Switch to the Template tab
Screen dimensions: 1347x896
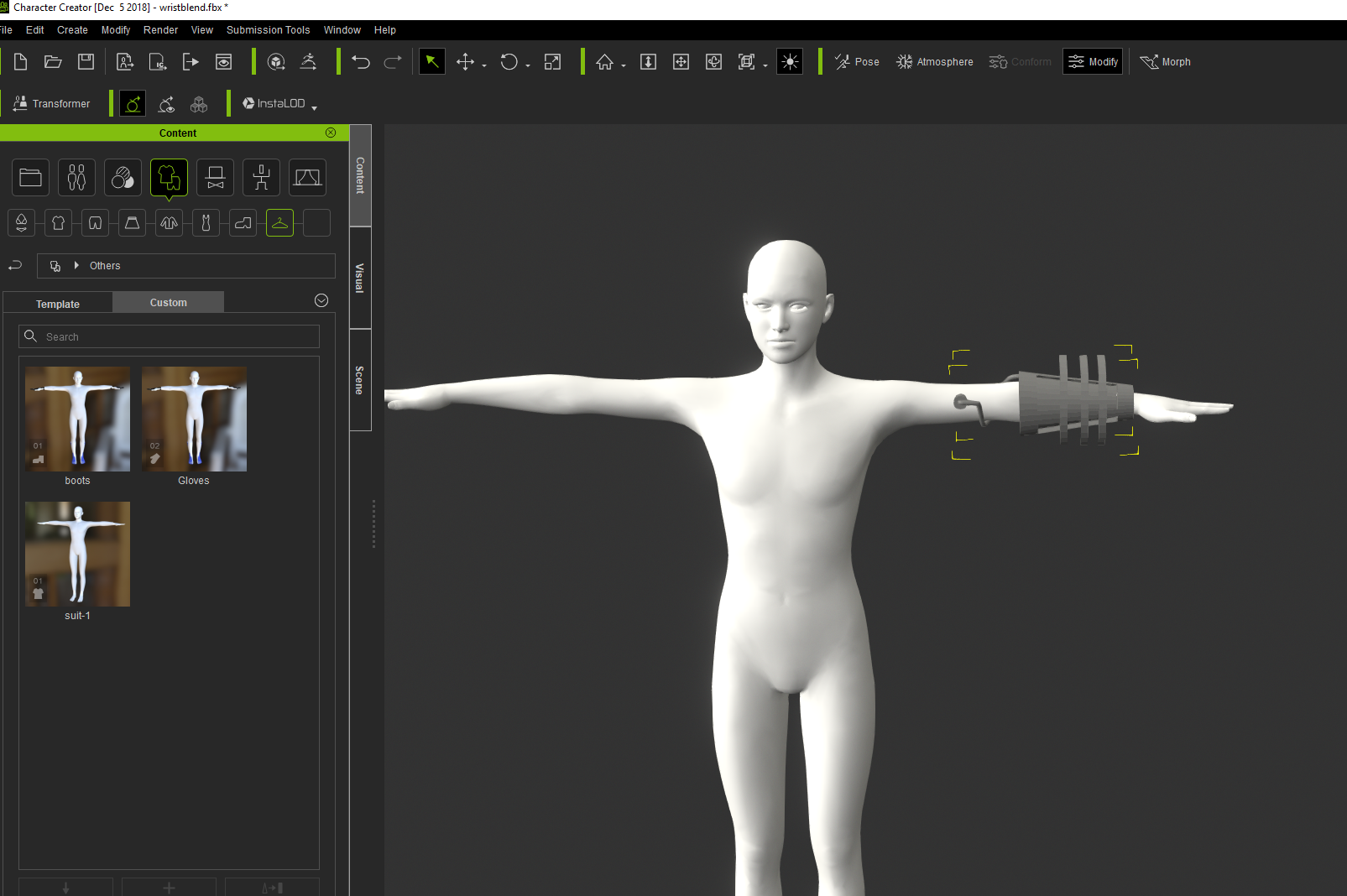pyautogui.click(x=58, y=304)
